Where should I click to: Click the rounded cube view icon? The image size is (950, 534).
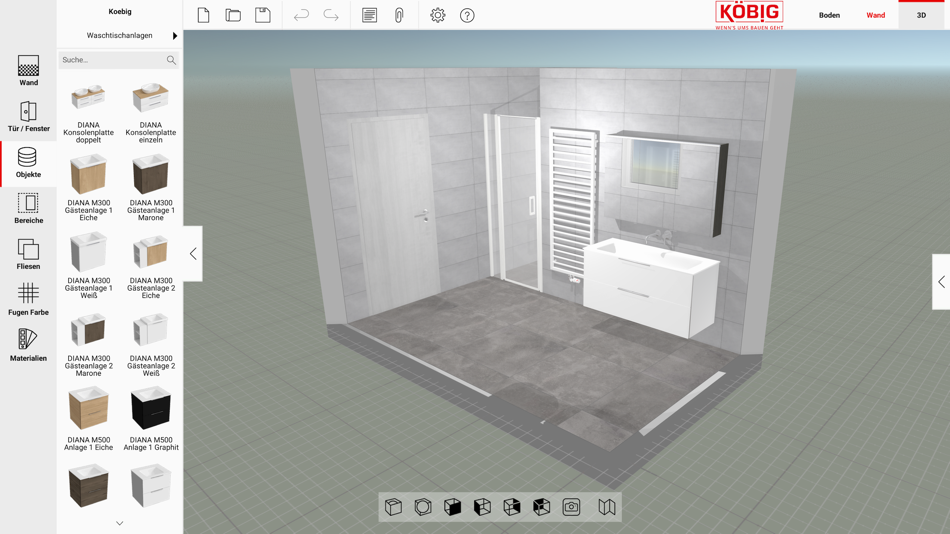tap(423, 507)
